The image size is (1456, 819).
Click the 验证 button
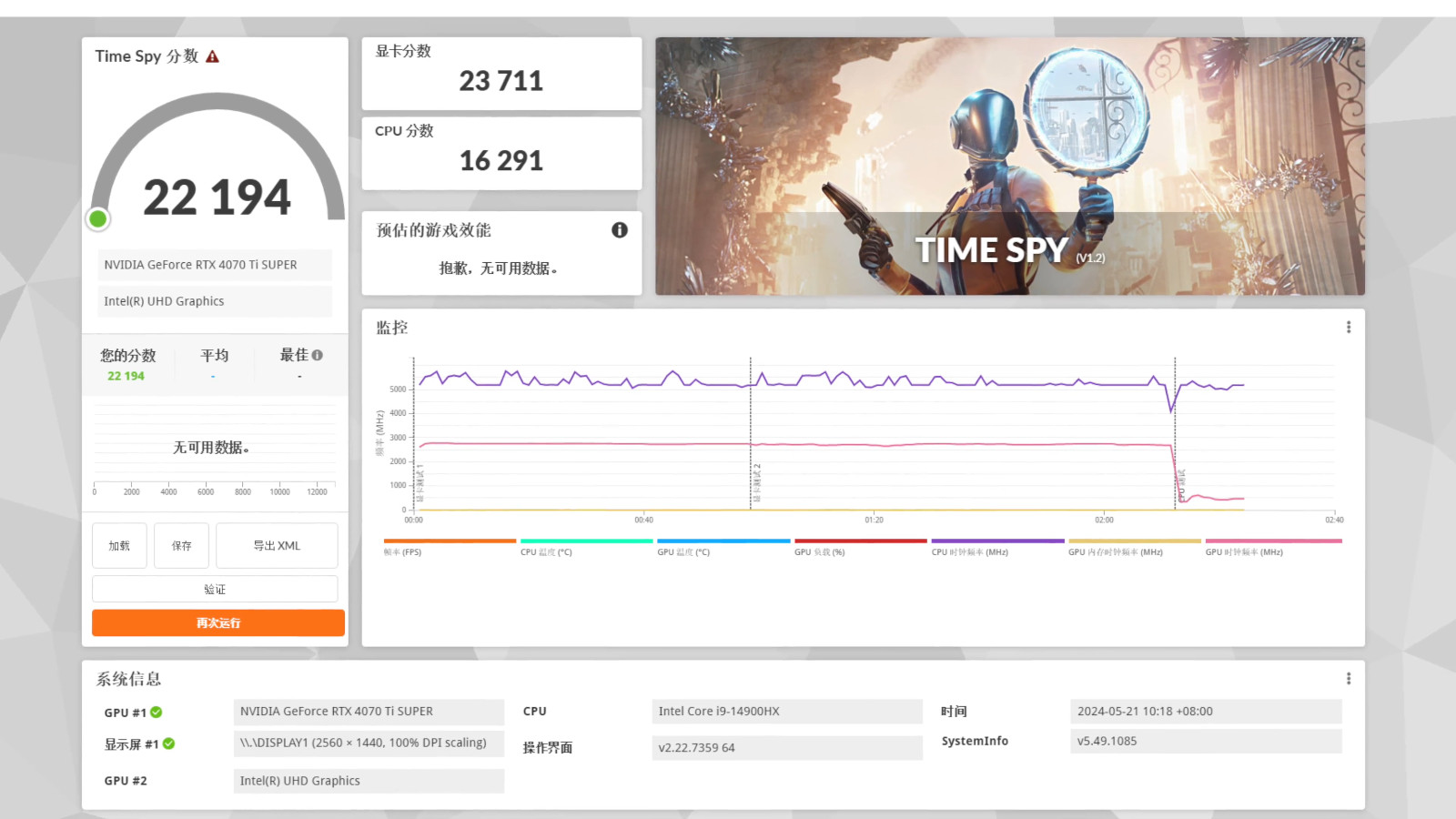point(215,590)
